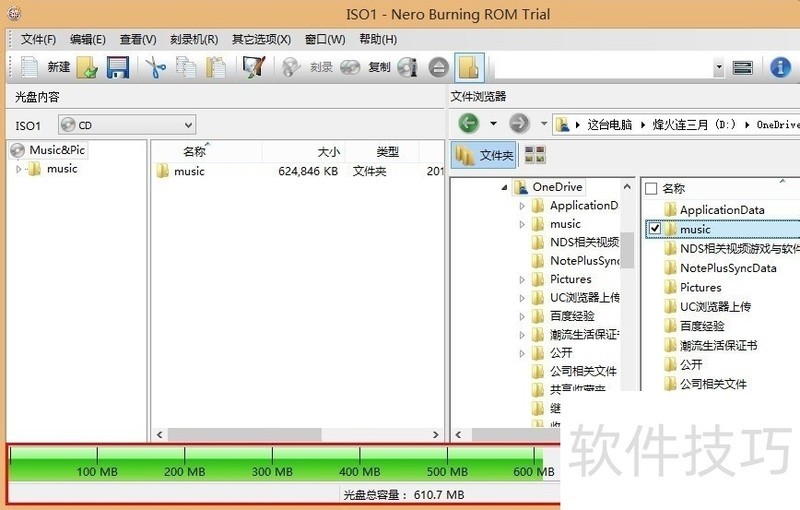
Task: Expand the ApplicationD tree node
Action: click(x=521, y=206)
